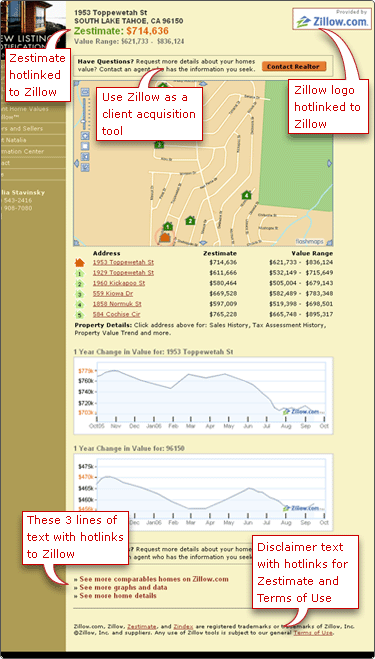Click Zestimate value $580,464
Image resolution: width=375 pixels, height=659 pixels.
pyautogui.click(x=223, y=283)
